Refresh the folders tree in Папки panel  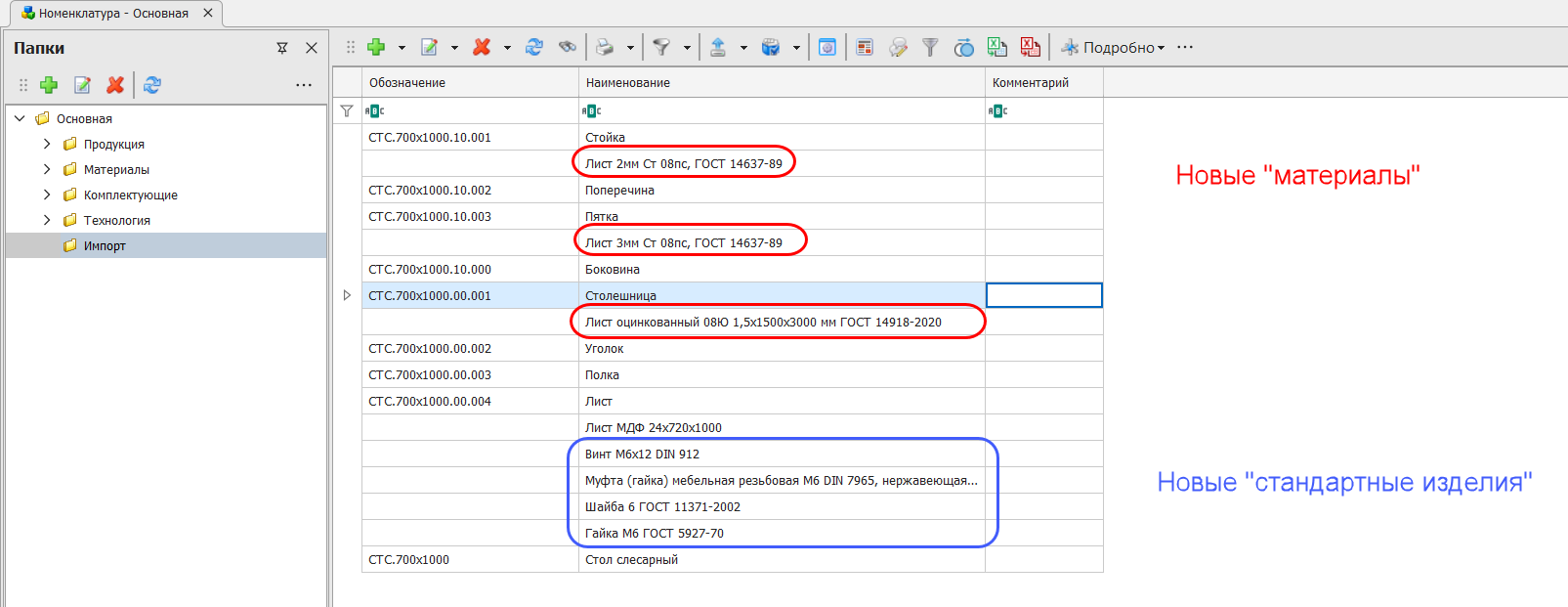152,85
